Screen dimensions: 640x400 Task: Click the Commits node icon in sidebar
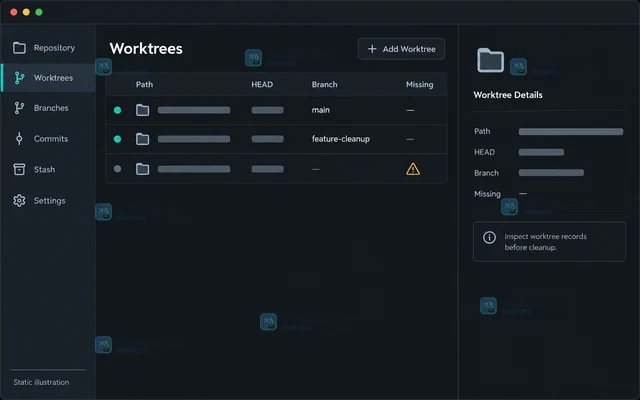[x=19, y=139]
